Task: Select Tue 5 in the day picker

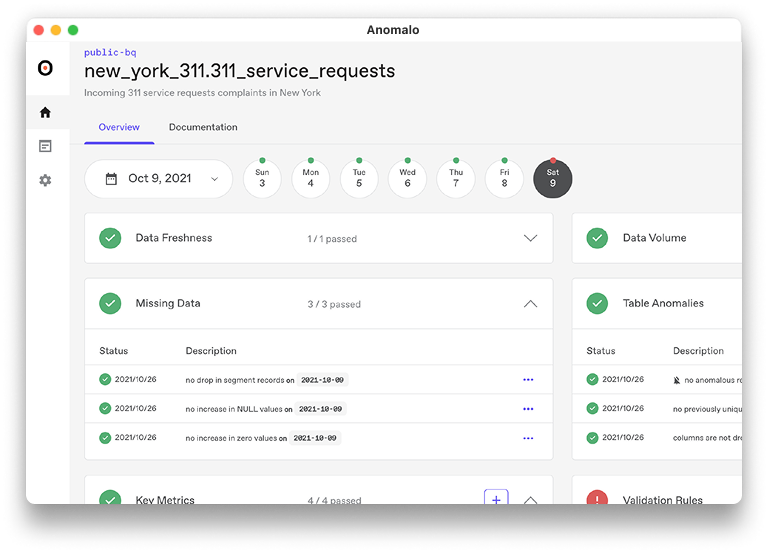Action: (359, 179)
